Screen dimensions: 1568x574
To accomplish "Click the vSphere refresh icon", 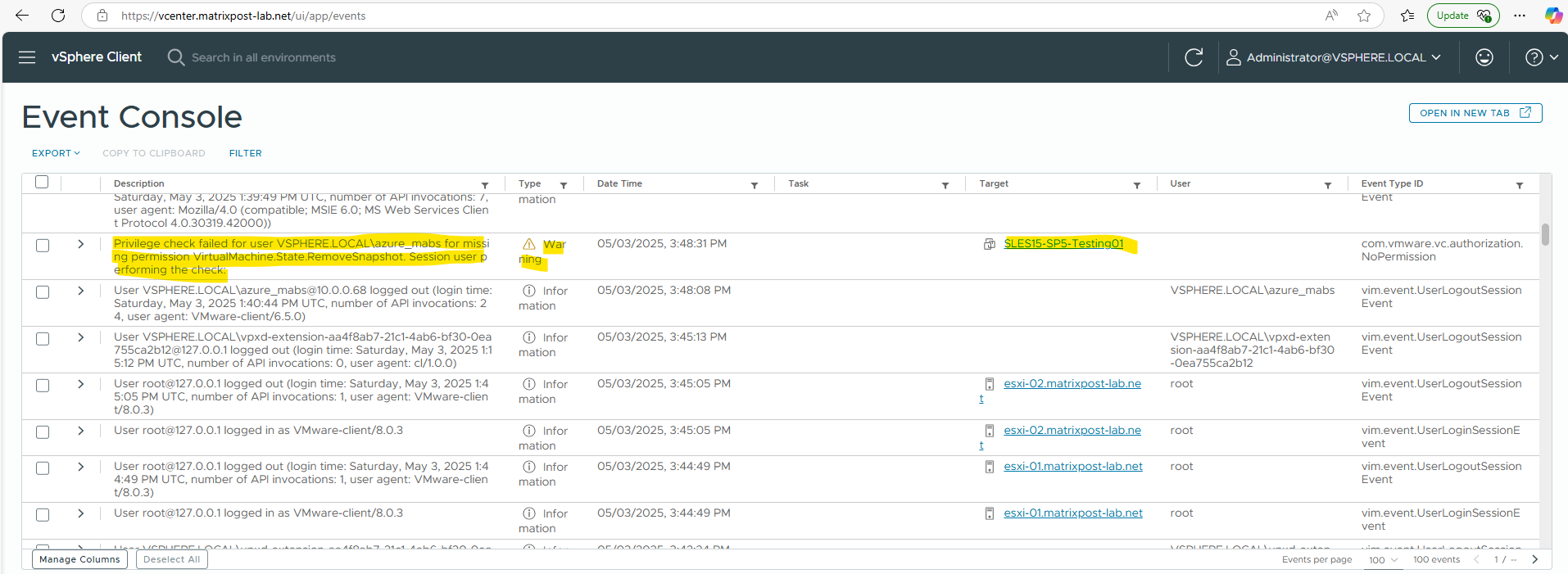I will 1194,57.
